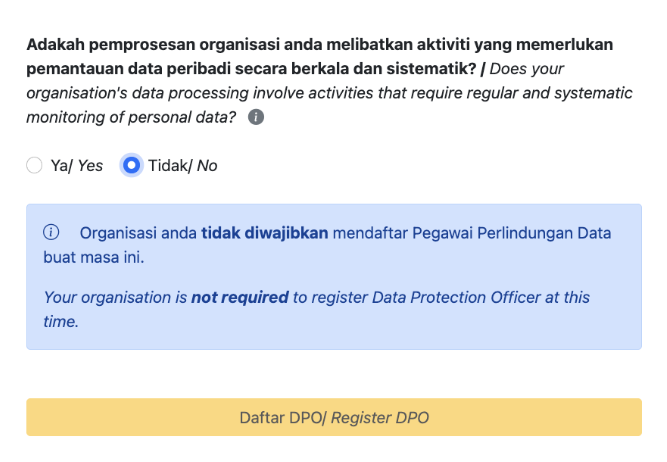Viewport: 667px width, 462px height.
Task: Click "monitoring of personal data?" question line
Action: point(132,118)
